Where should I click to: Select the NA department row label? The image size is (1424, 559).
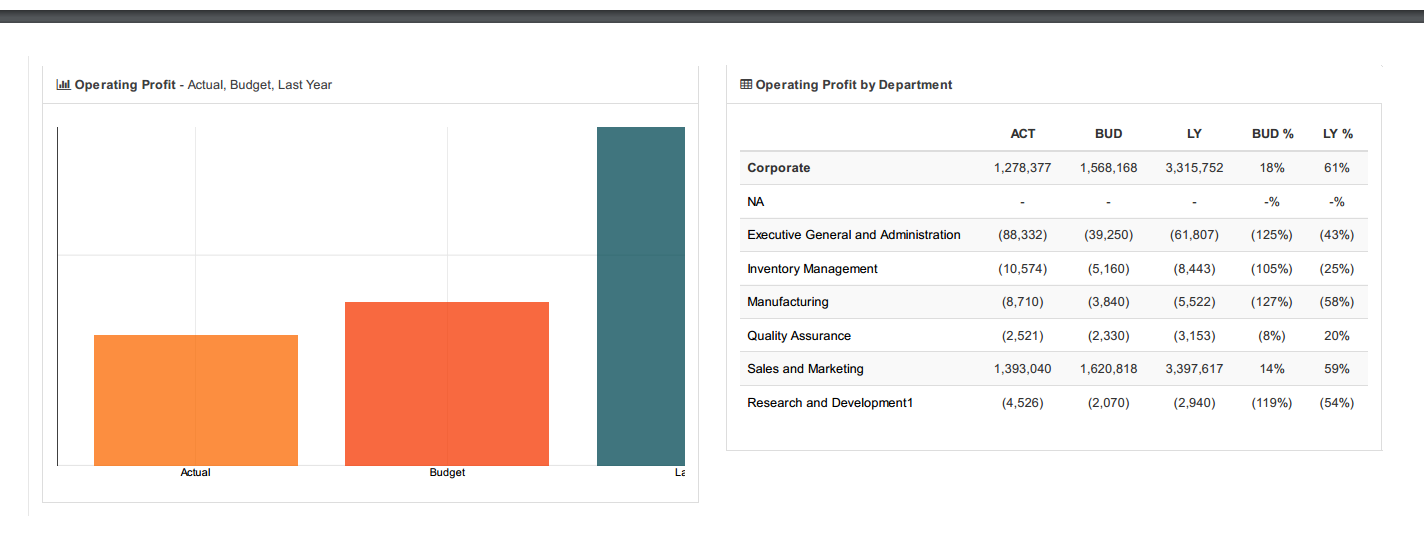pyautogui.click(x=756, y=202)
